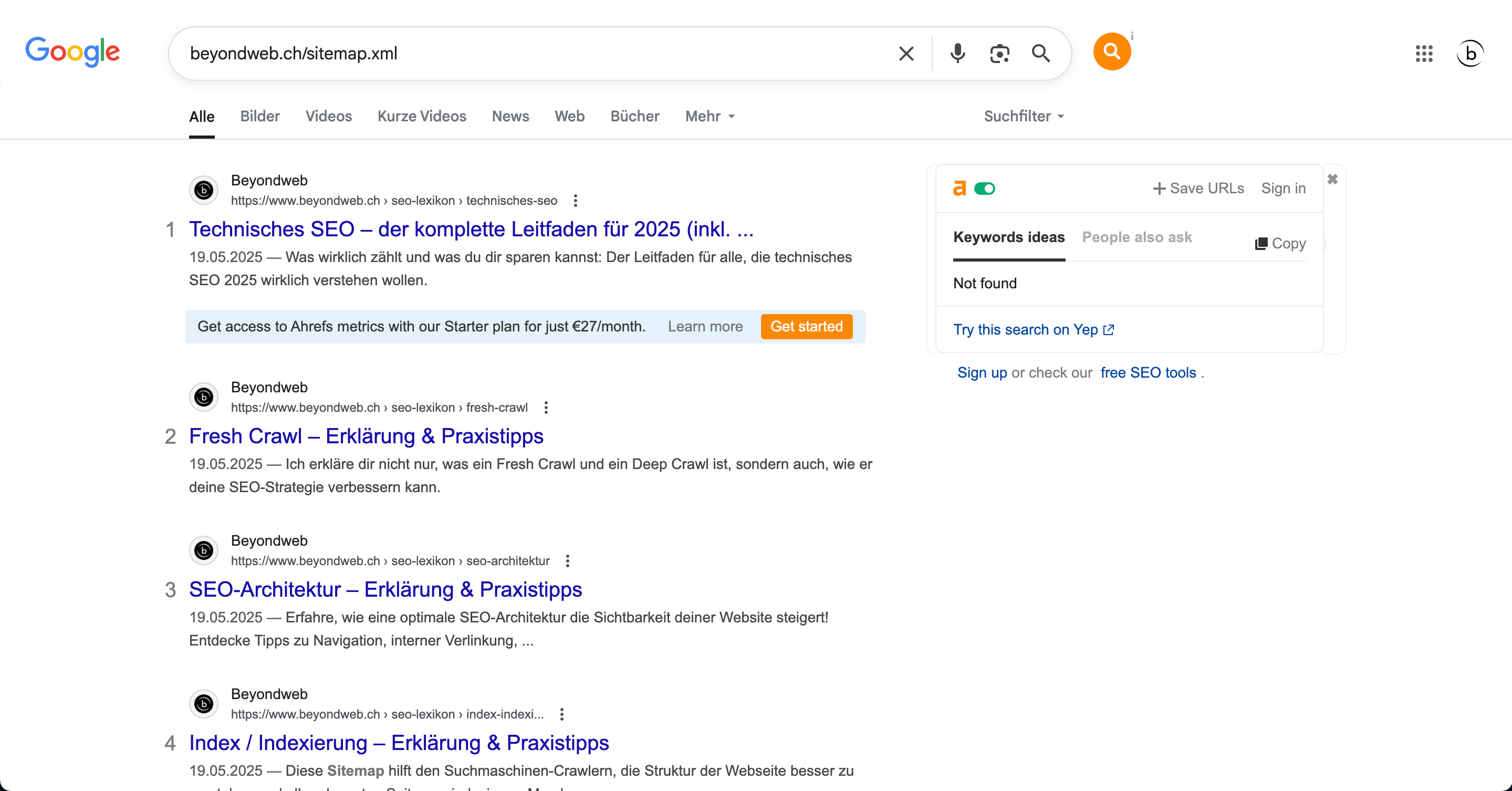Open the Google account profile avatar
The image size is (1512, 791).
pos(1471,54)
